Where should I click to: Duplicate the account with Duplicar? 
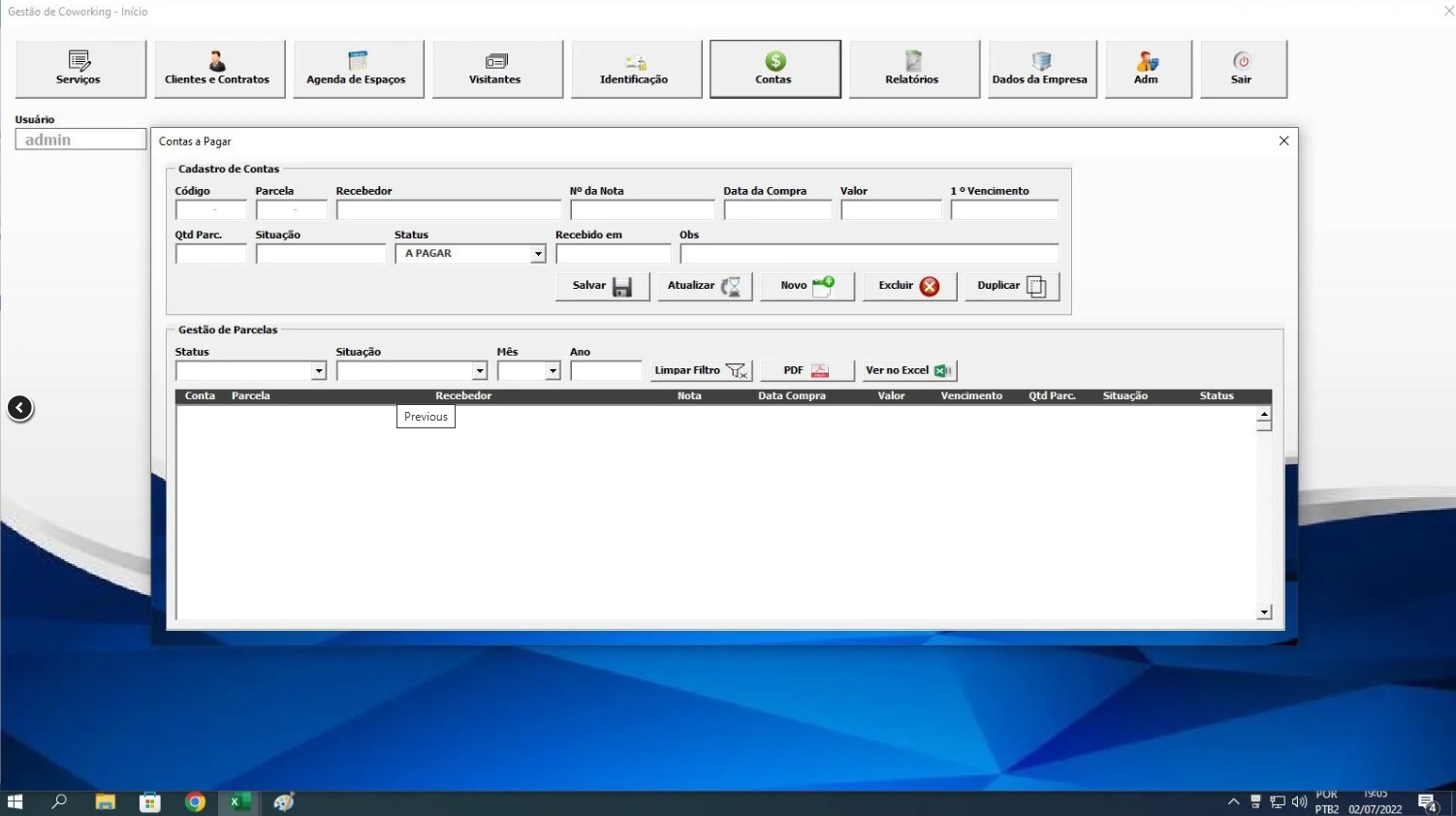pyautogui.click(x=1012, y=286)
